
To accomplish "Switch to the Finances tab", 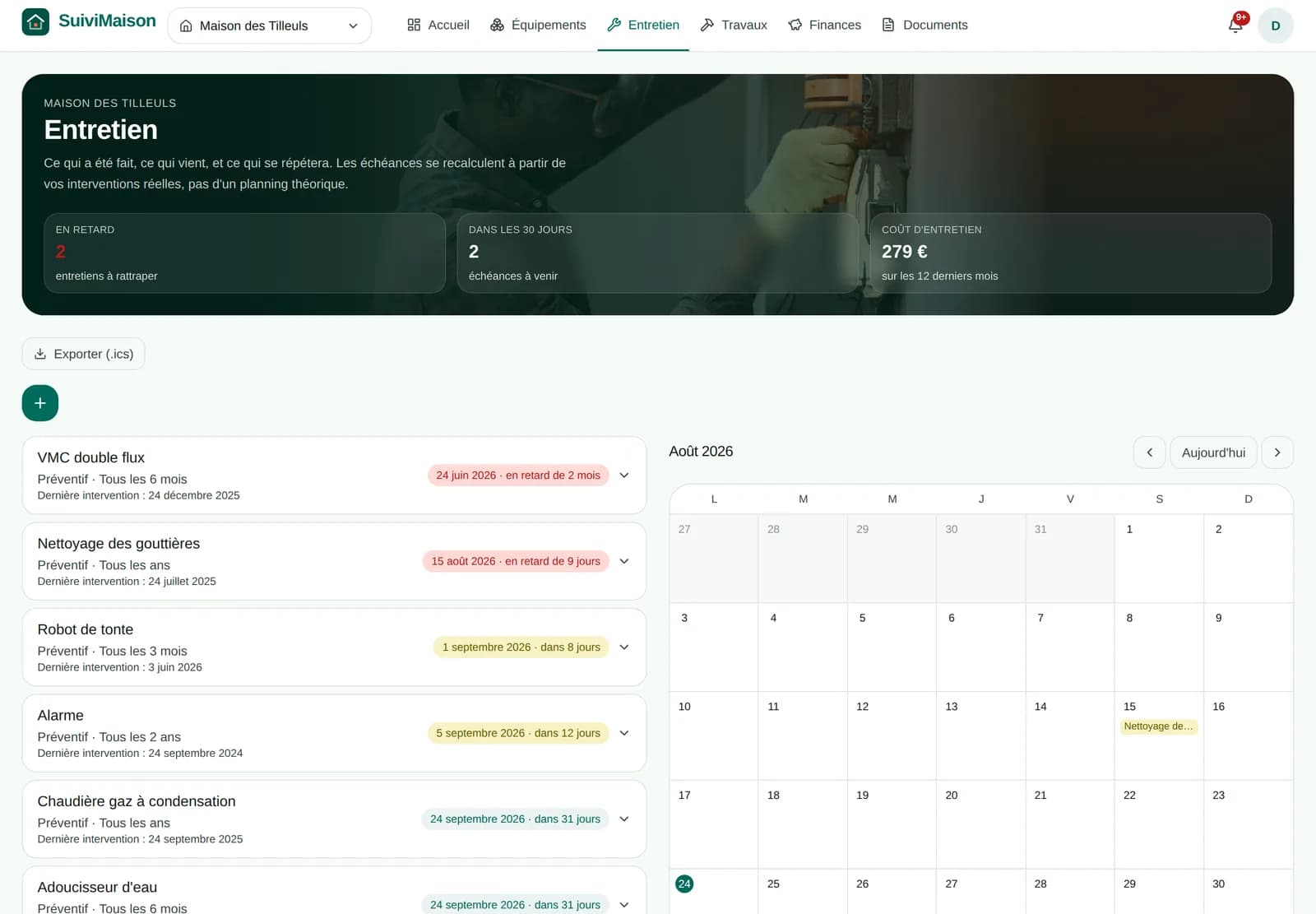I will click(825, 25).
